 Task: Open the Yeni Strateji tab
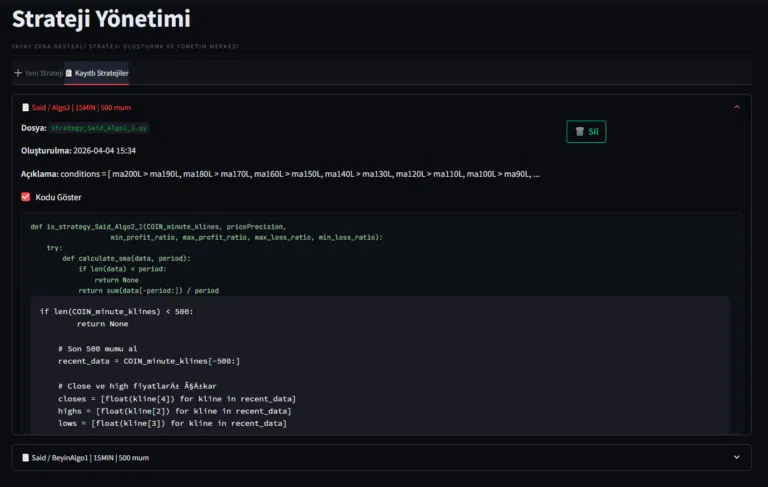(x=38, y=73)
